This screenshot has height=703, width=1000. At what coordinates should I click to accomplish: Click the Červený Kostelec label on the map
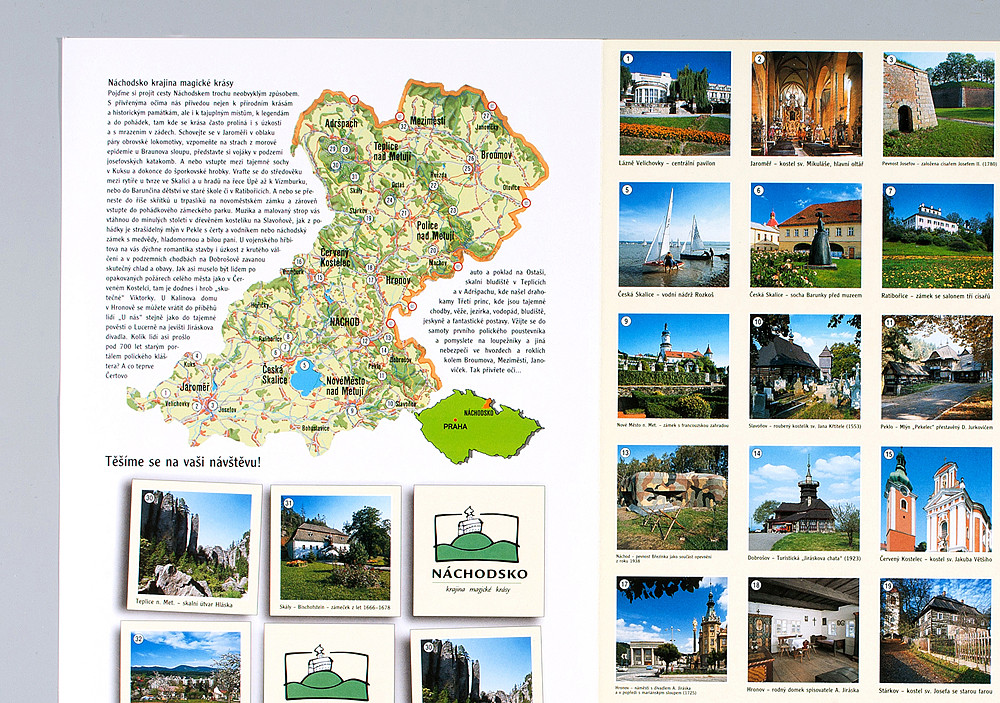pyautogui.click(x=335, y=257)
